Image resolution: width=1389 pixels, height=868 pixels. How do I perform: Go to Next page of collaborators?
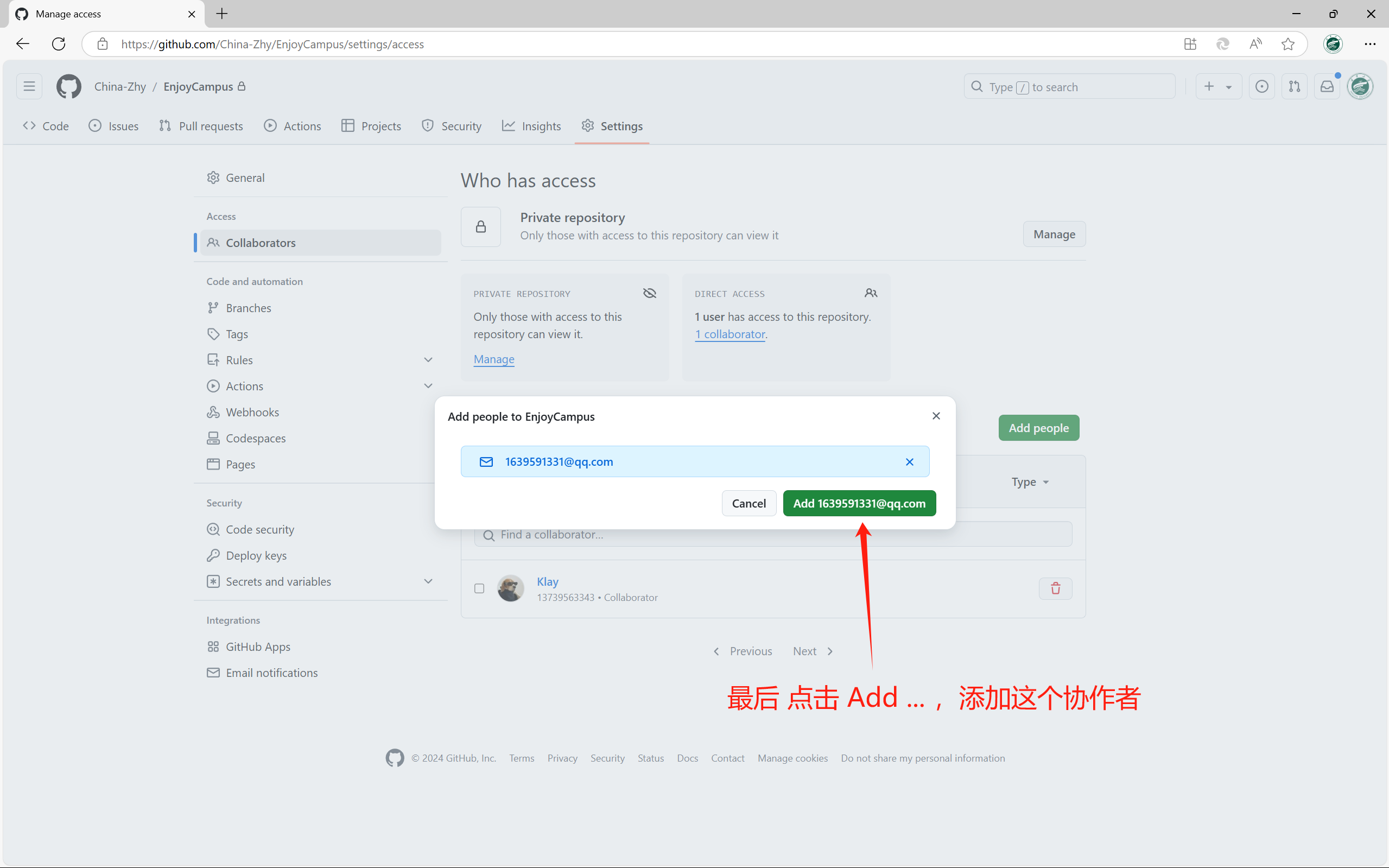(813, 651)
